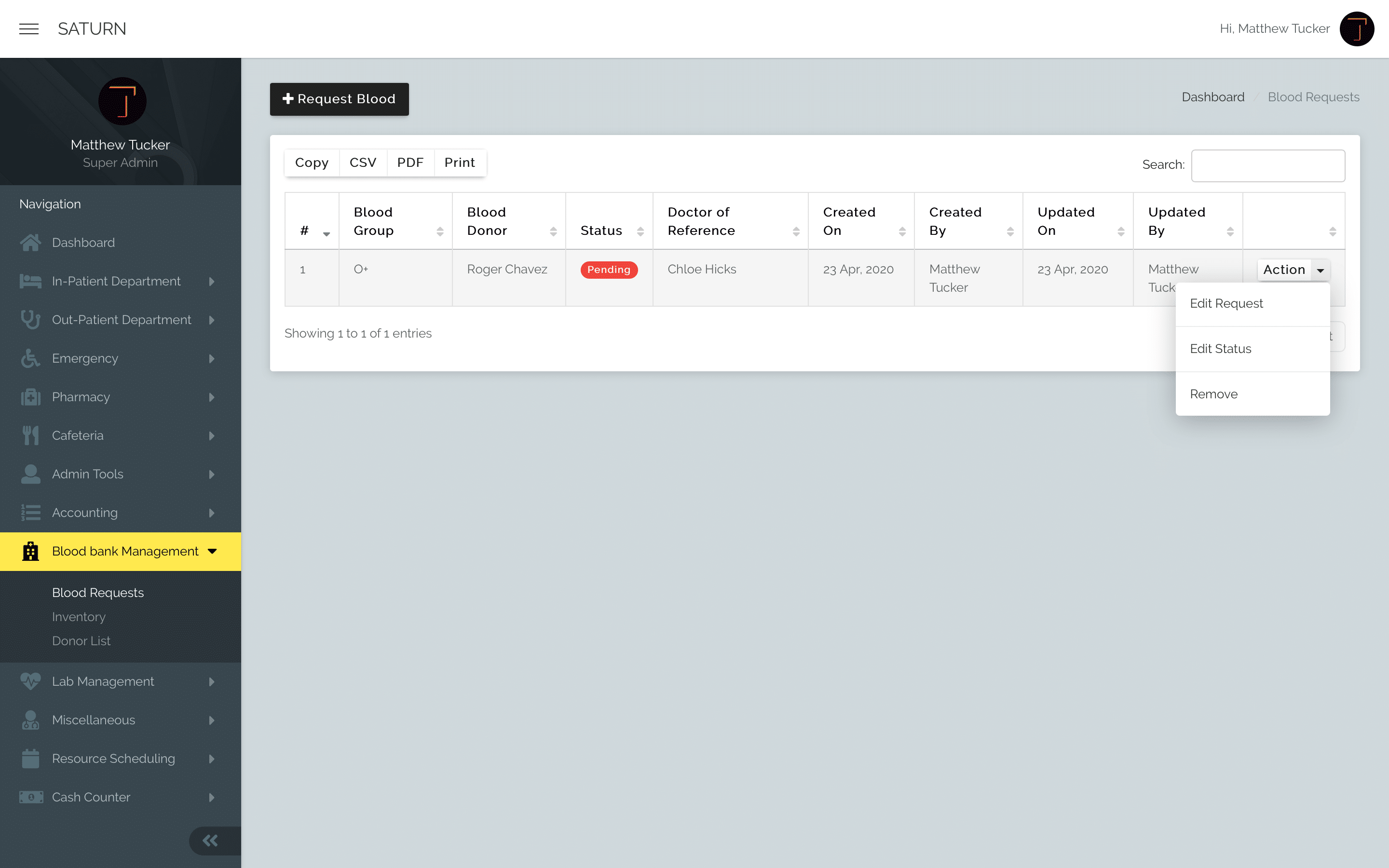Click the Dashboard home icon in sidebar

[x=30, y=243]
